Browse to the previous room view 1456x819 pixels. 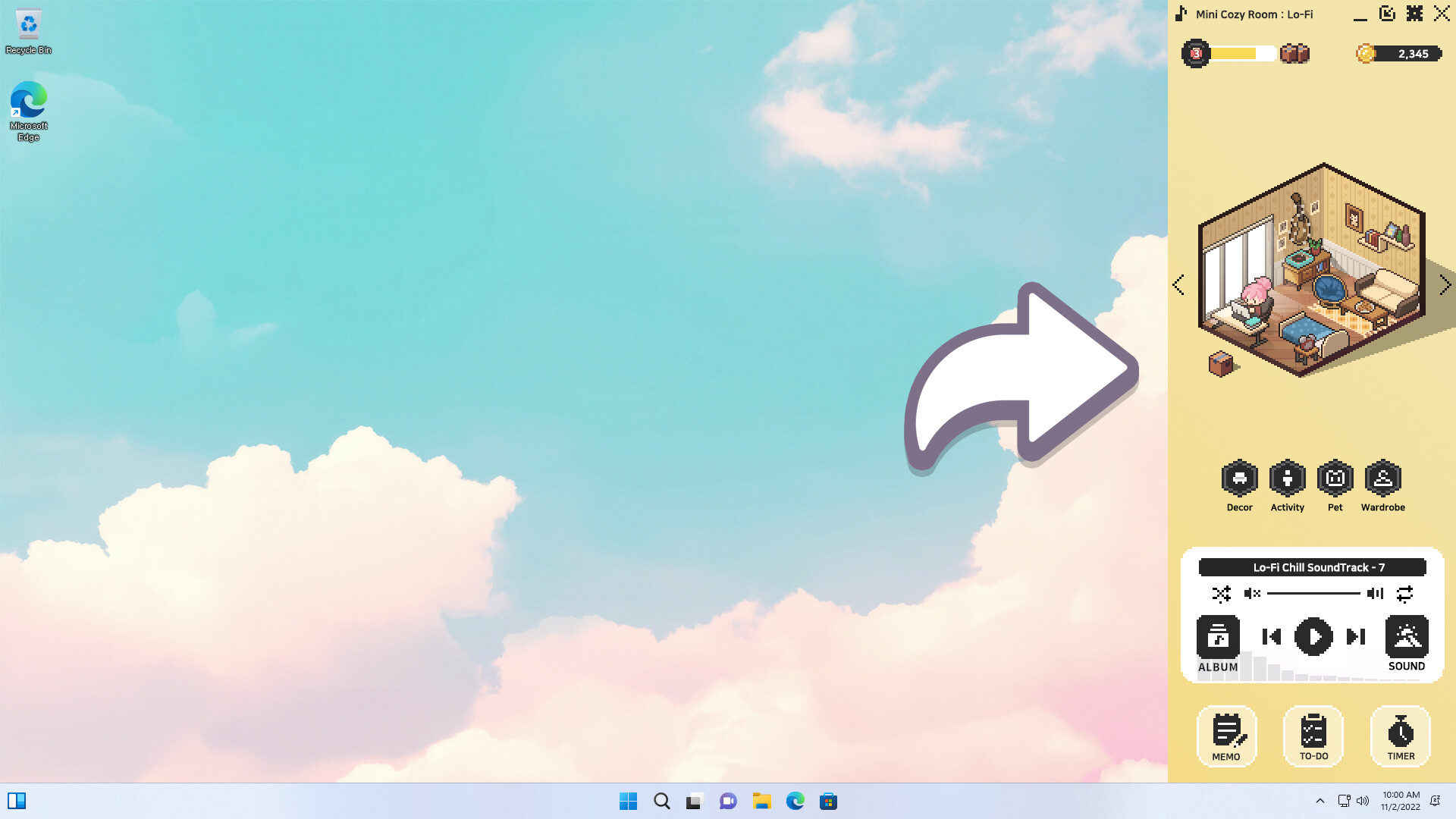1178,284
